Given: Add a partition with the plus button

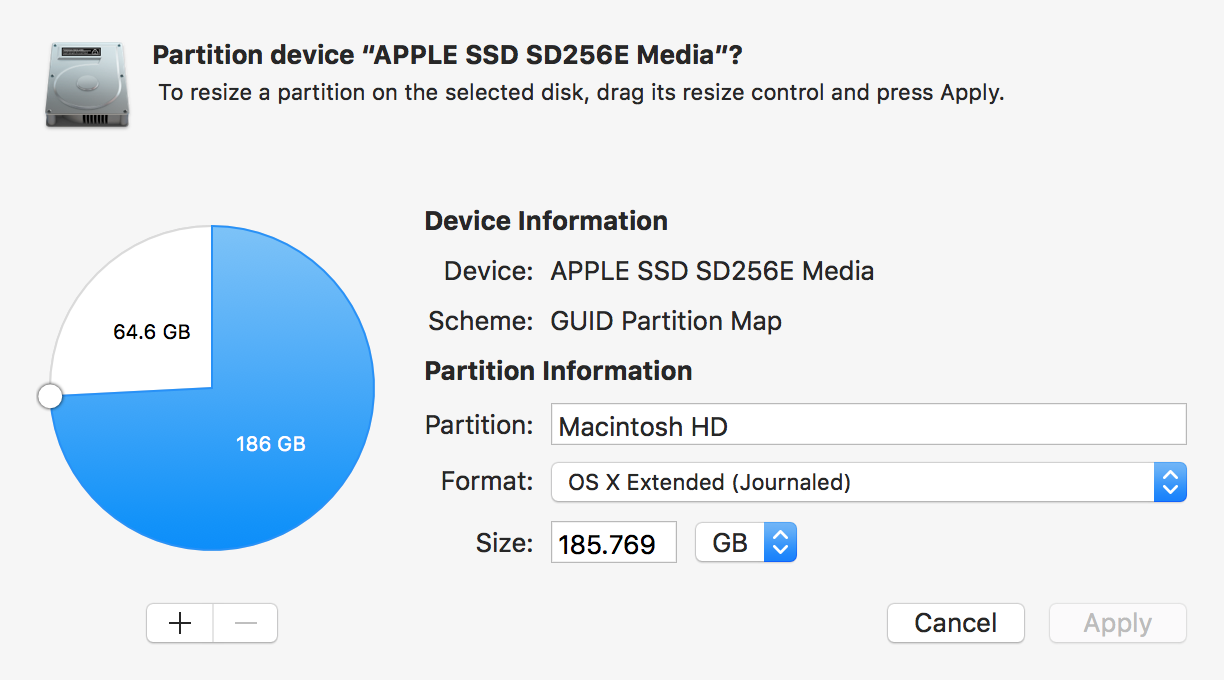Looking at the screenshot, I should point(180,623).
